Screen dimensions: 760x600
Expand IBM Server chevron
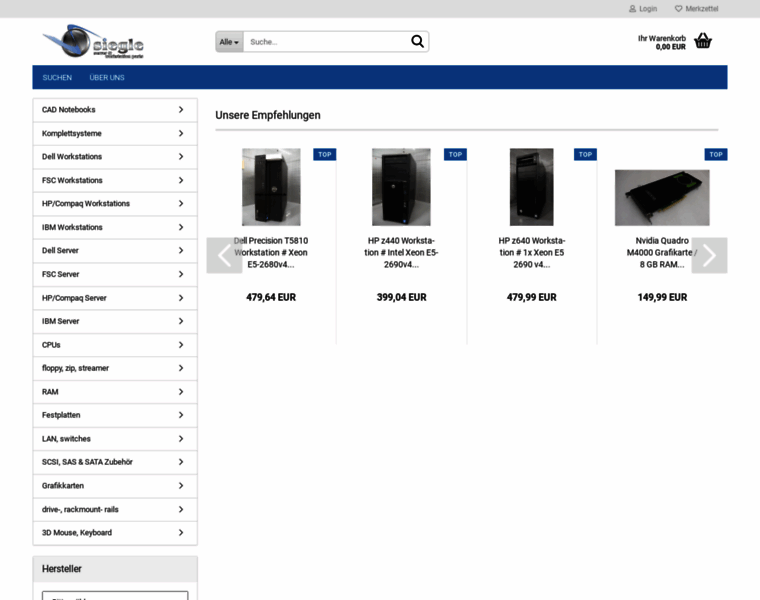click(181, 321)
